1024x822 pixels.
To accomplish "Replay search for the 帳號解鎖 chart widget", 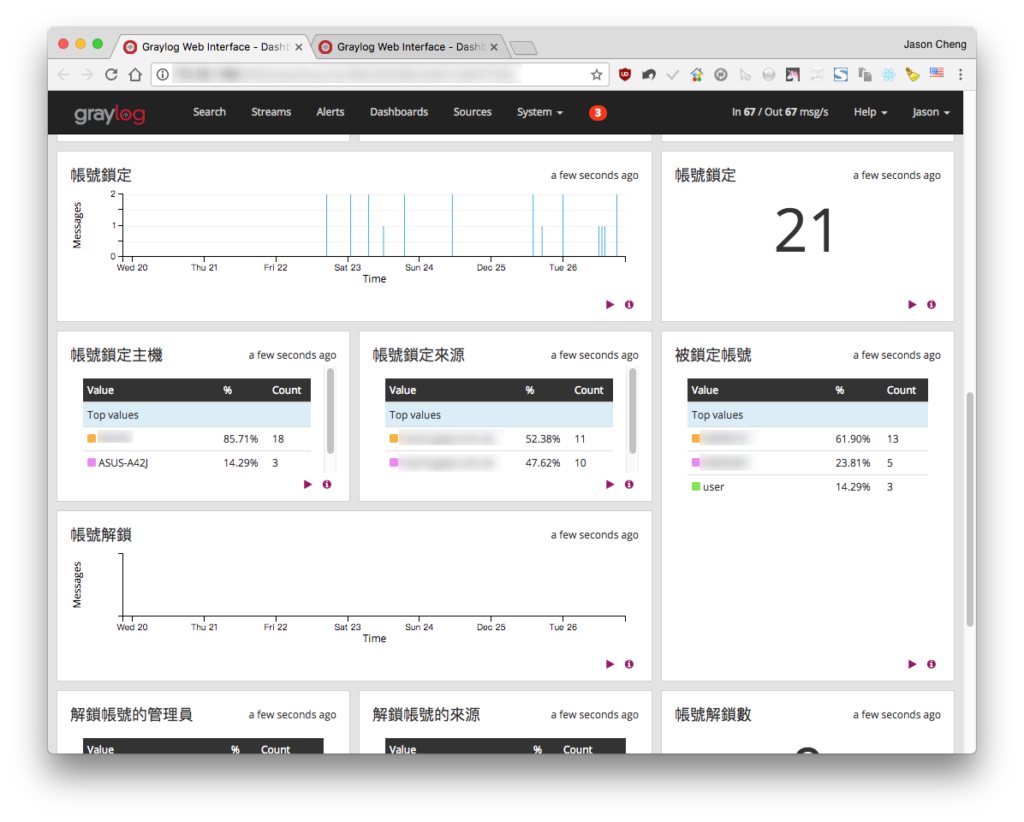I will point(610,664).
